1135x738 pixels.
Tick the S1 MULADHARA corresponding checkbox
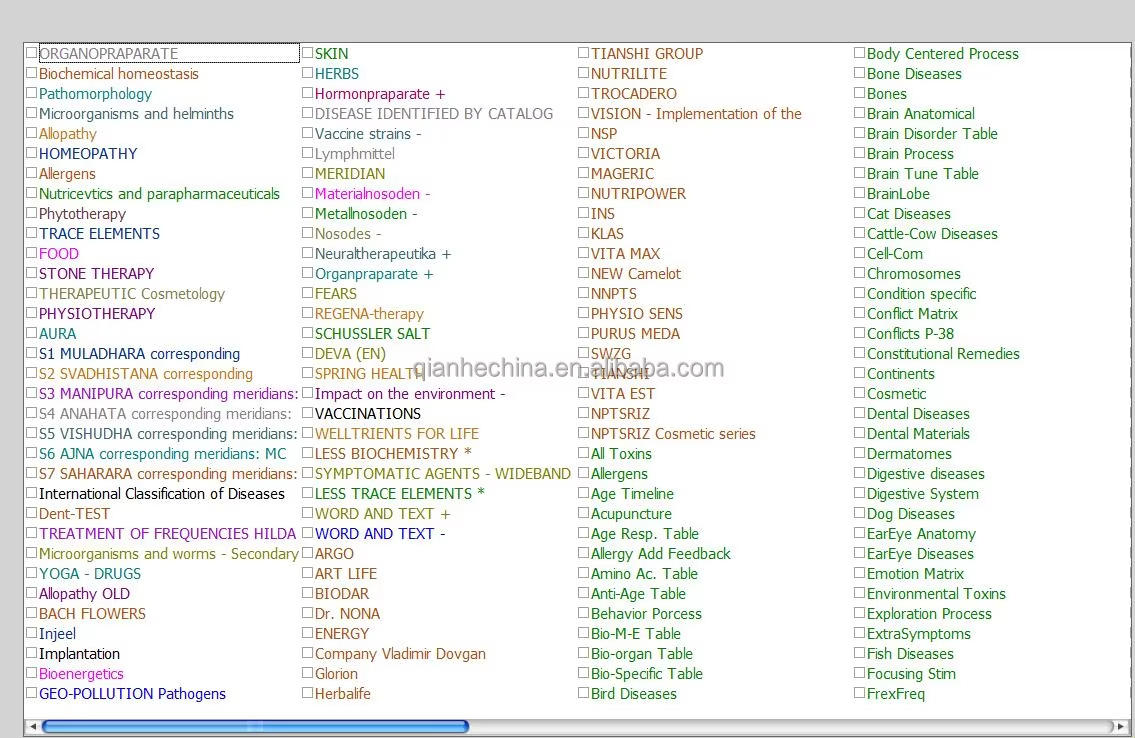click(x=31, y=353)
